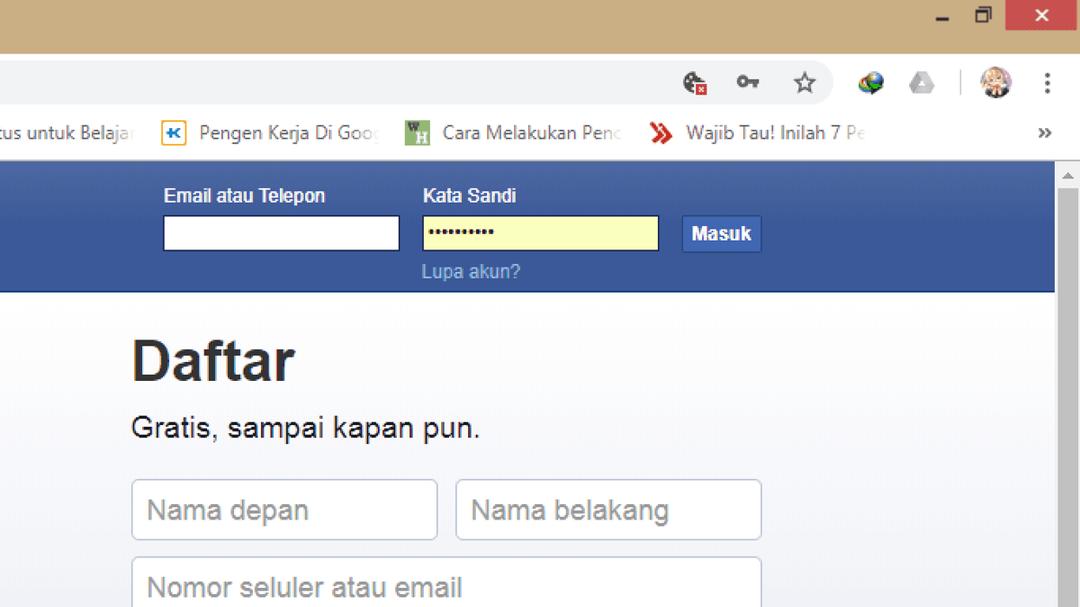This screenshot has height=607, width=1080.
Task: Open the 'Lupa akun?' link
Action: coord(470,271)
